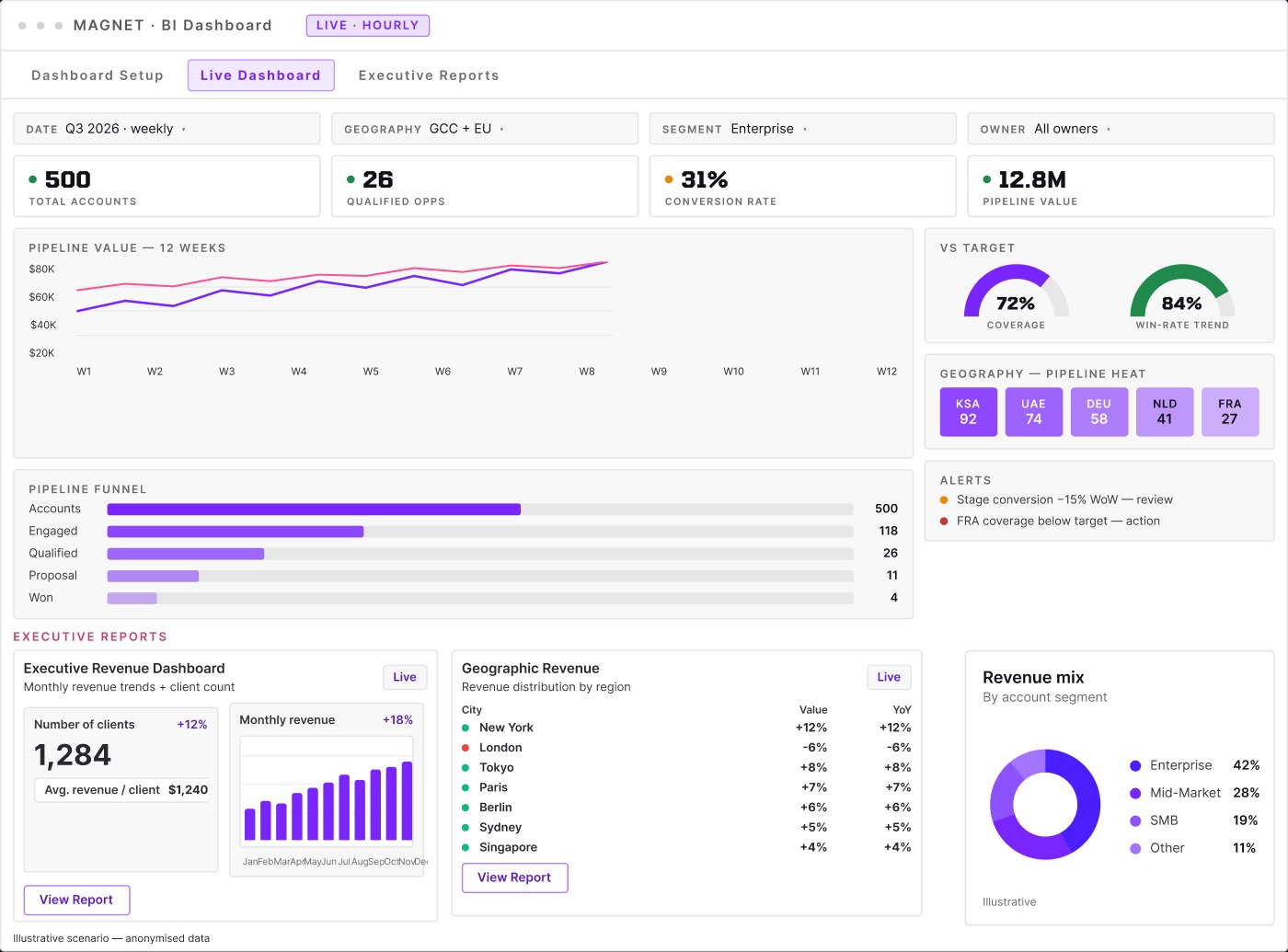Expand the Owner All owners dropdown

point(1121,129)
